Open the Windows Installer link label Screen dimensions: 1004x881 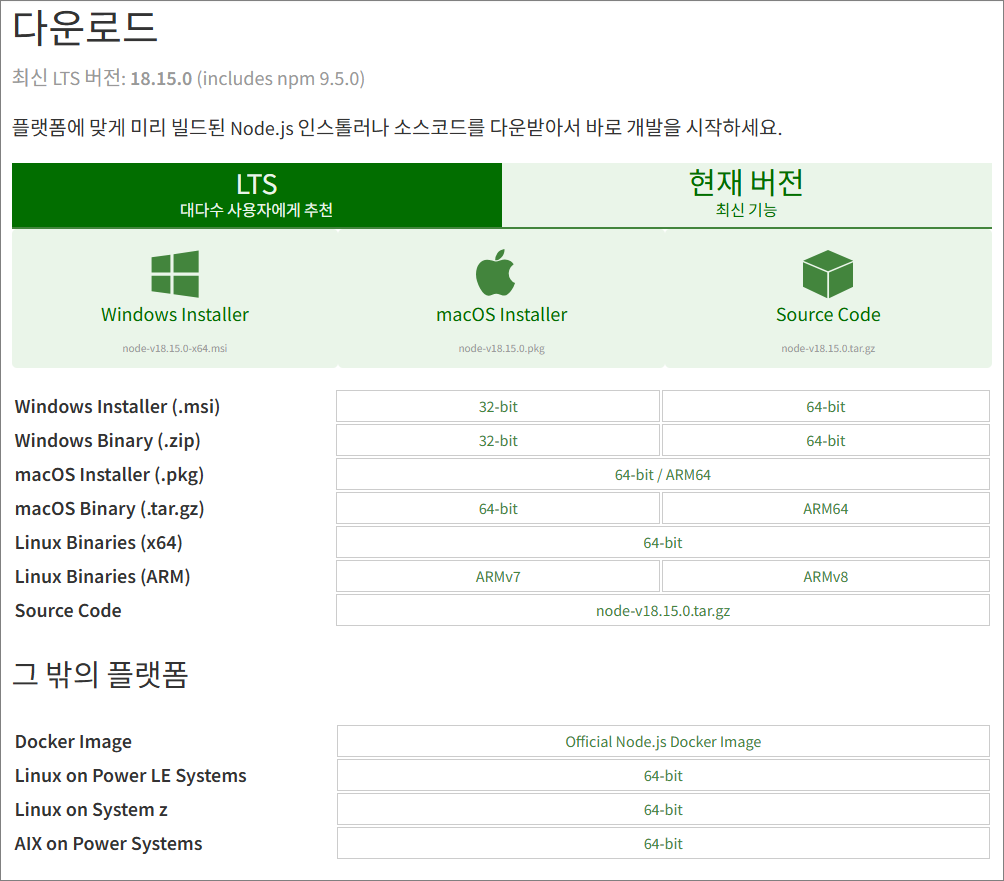point(175,315)
